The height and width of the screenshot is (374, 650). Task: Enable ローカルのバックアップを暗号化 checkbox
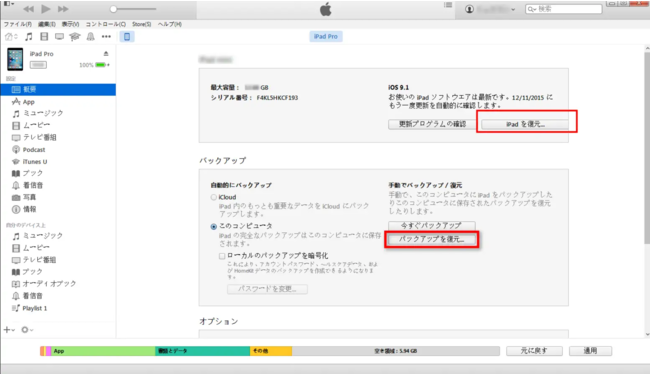click(x=222, y=256)
